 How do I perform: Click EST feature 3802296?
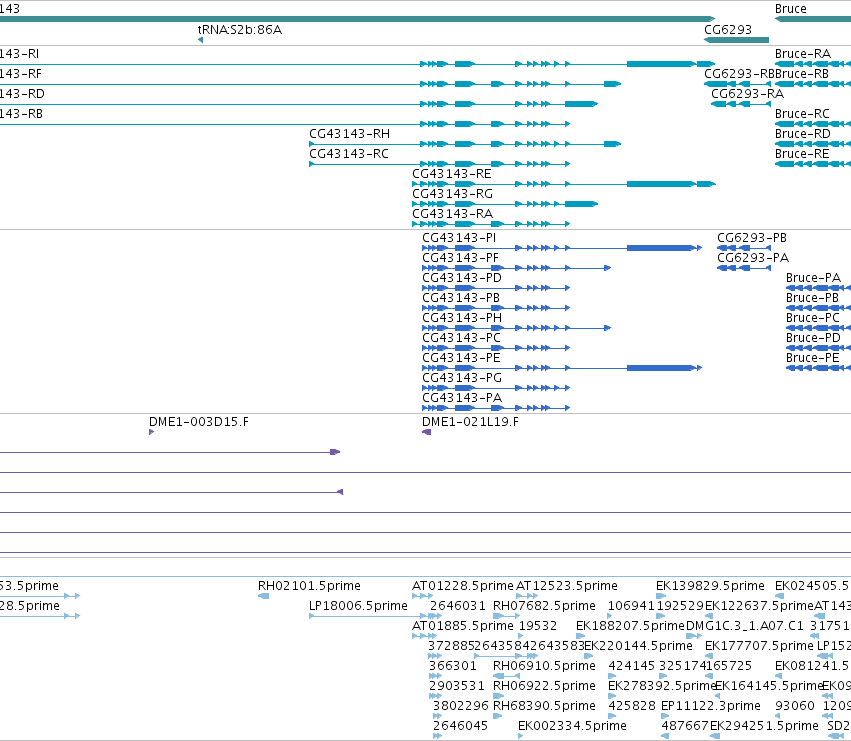tap(460, 706)
